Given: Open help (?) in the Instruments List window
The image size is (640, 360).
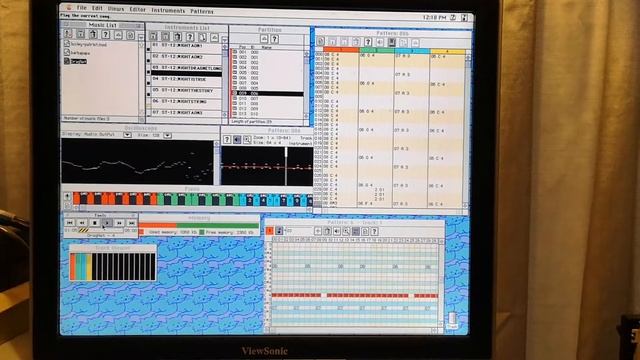Looking at the screenshot, I should coord(190,38).
